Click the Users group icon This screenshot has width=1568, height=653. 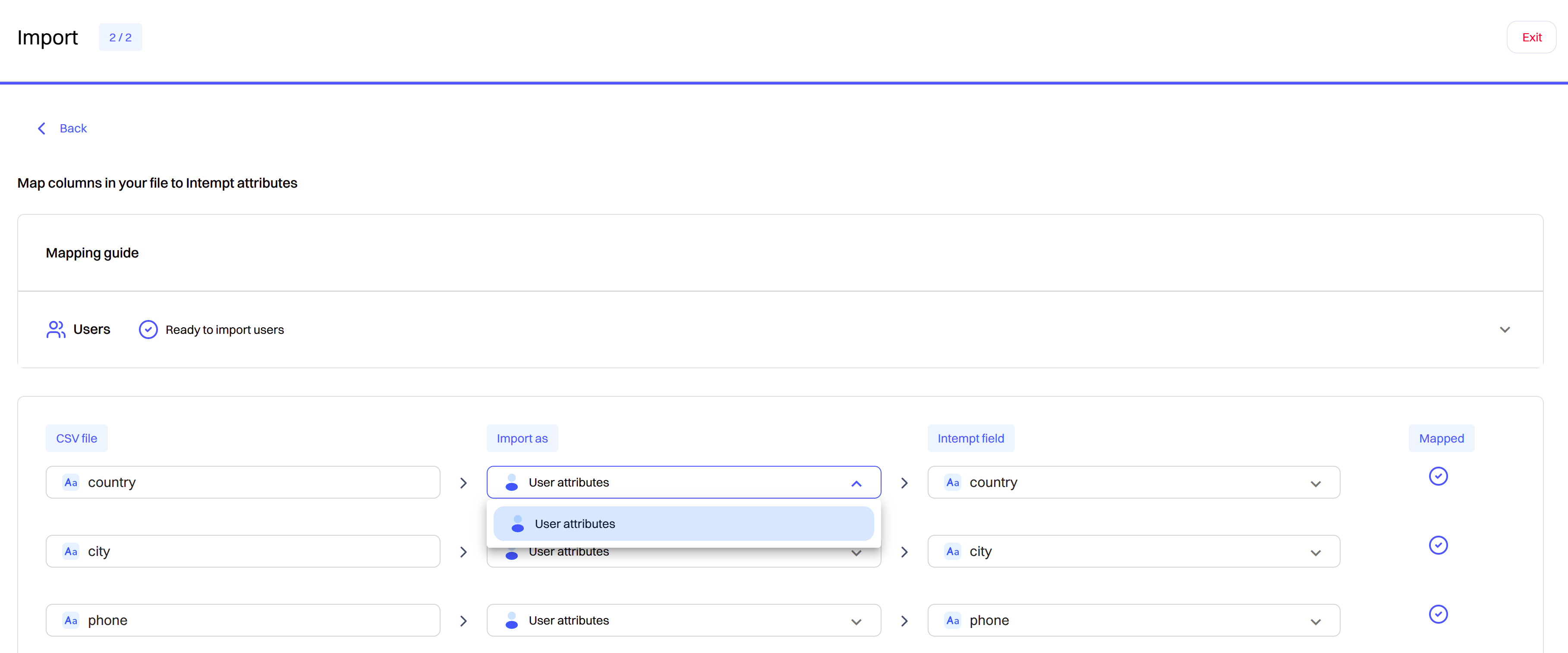(55, 329)
